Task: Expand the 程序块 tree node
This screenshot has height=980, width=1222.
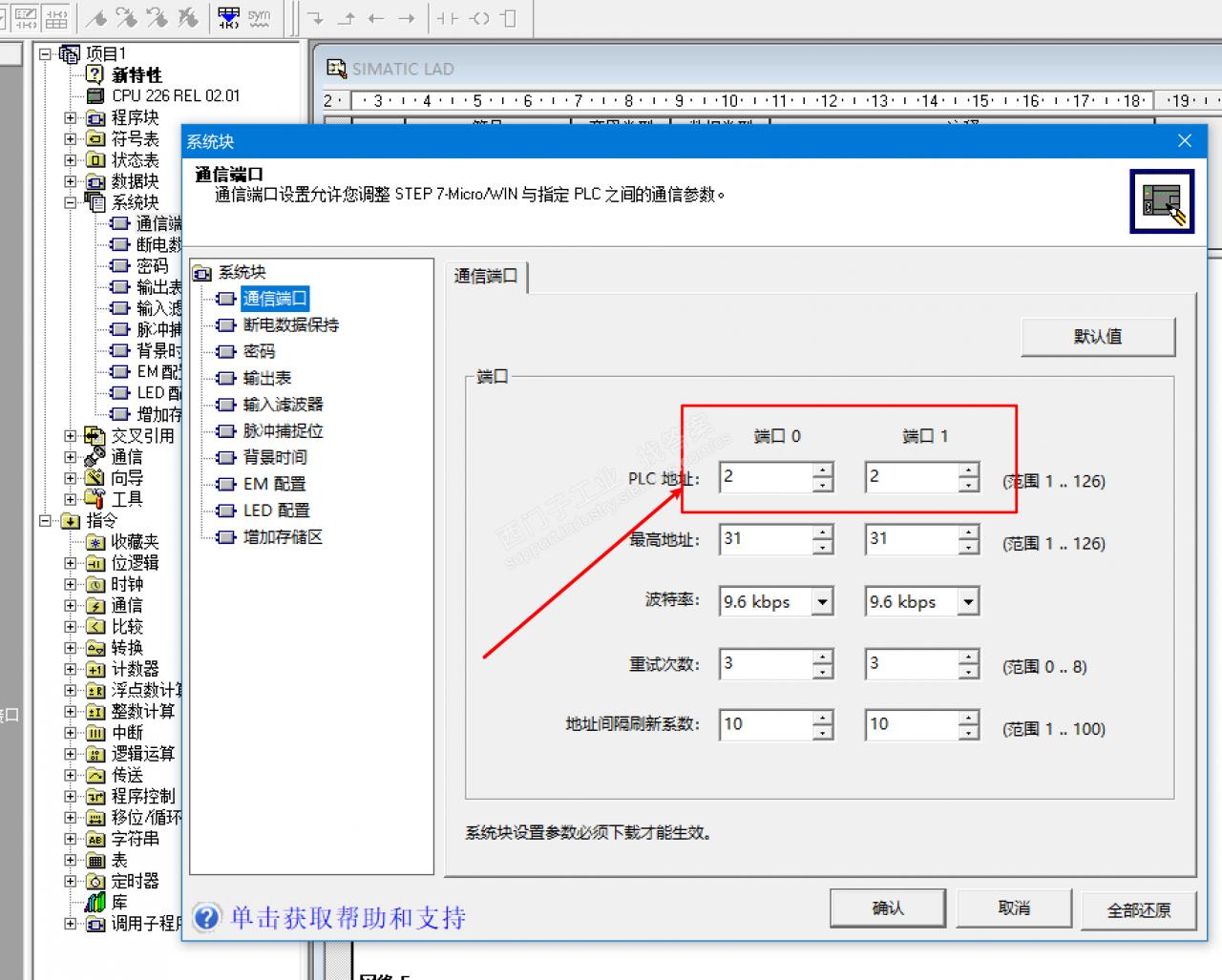Action: 70,118
